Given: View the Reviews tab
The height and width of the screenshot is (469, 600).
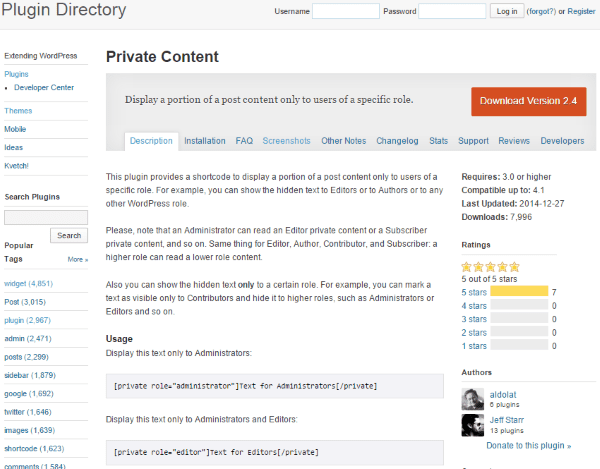Looking at the screenshot, I should point(514,141).
